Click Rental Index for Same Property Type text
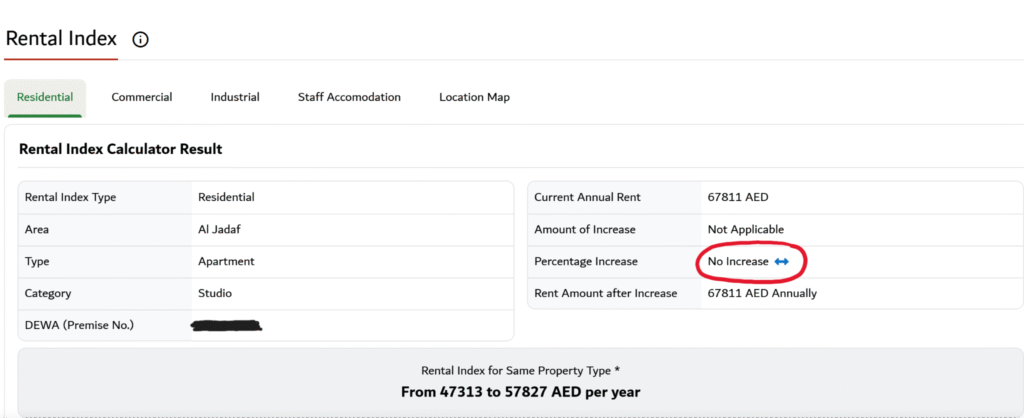This screenshot has width=1024, height=418. [x=520, y=370]
